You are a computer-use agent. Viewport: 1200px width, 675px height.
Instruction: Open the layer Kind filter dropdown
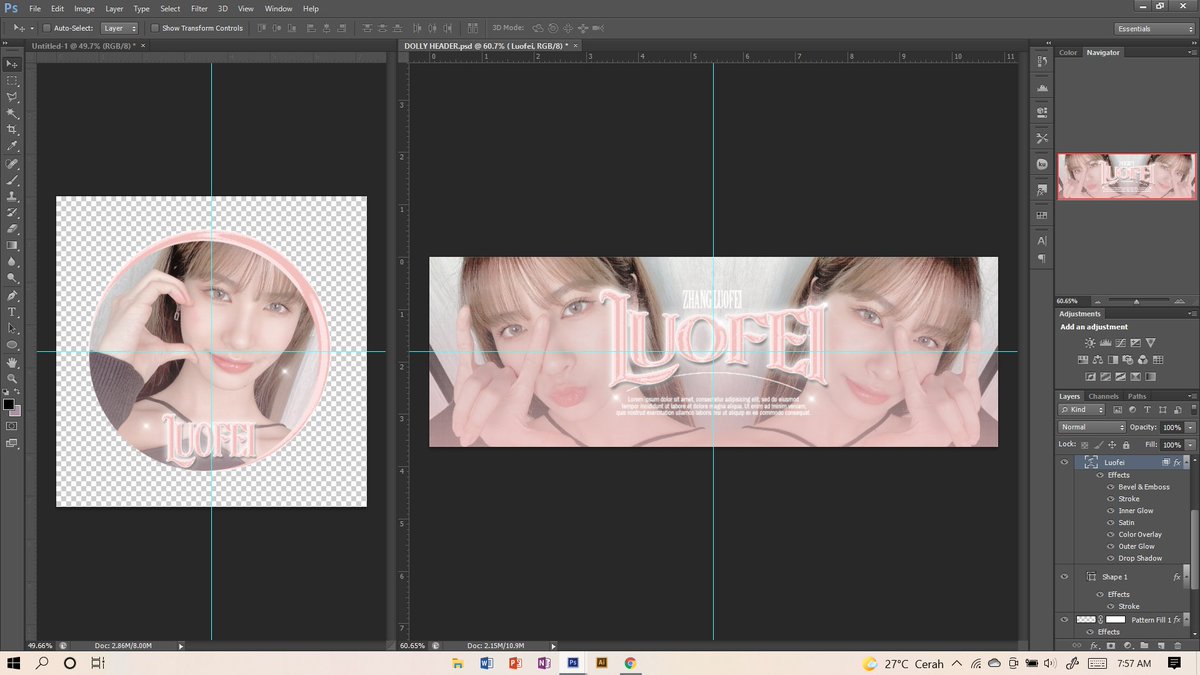1081,409
